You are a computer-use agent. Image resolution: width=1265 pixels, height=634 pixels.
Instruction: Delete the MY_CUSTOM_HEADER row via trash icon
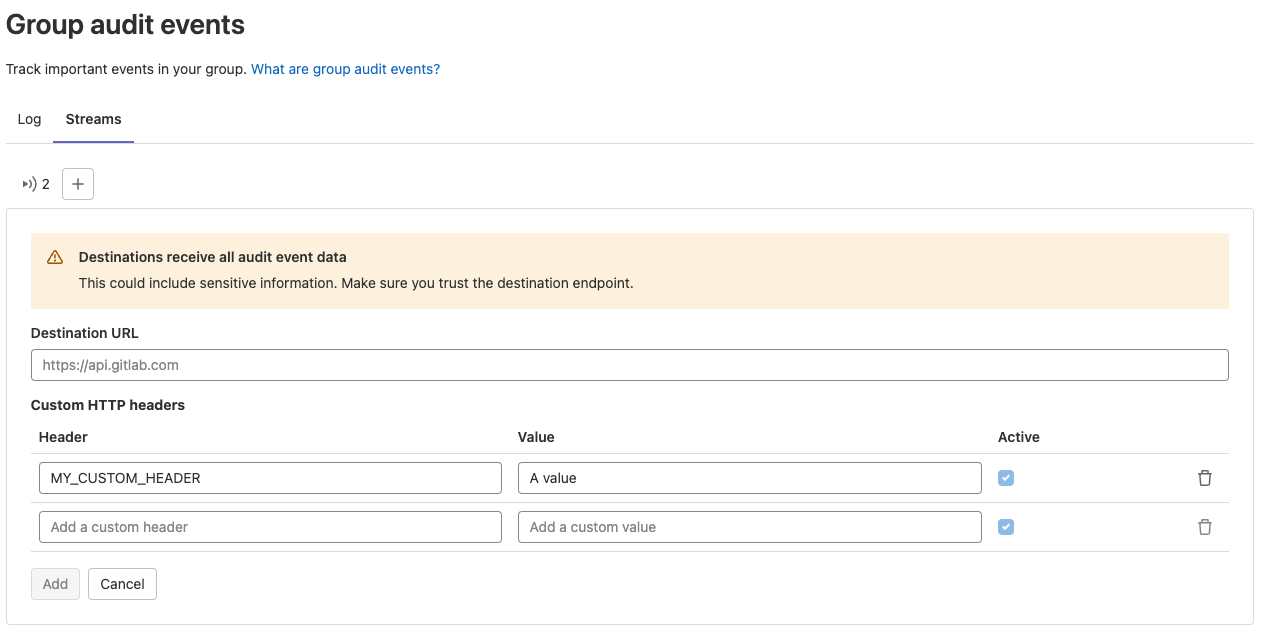point(1204,478)
